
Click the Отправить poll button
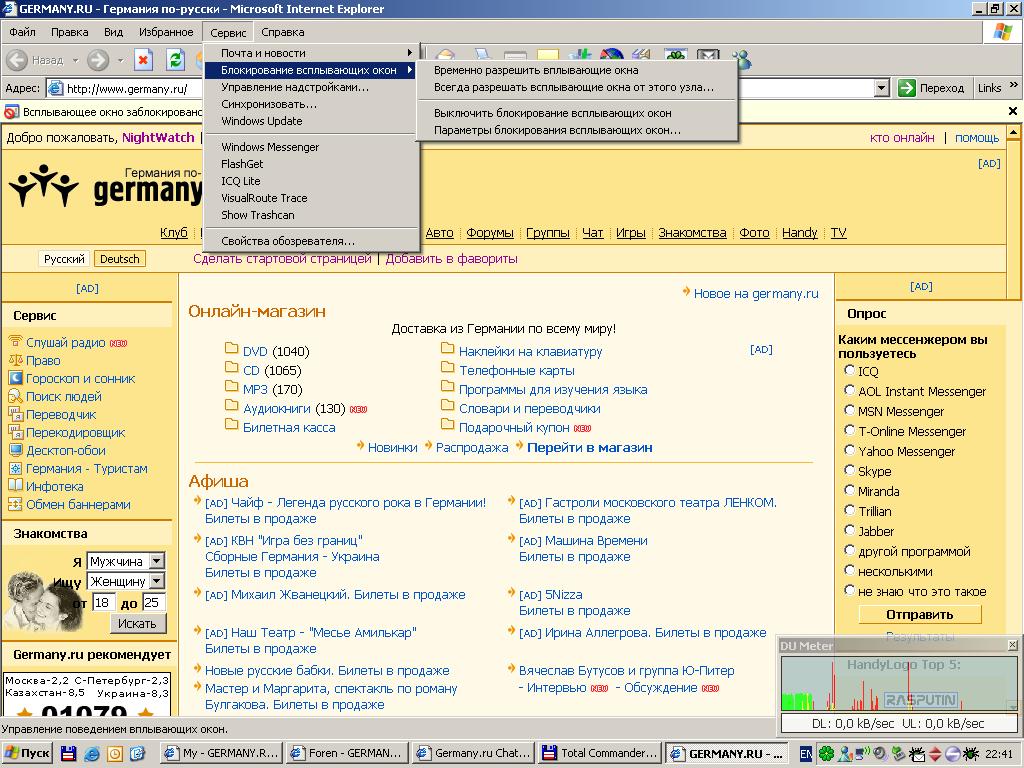(x=920, y=615)
